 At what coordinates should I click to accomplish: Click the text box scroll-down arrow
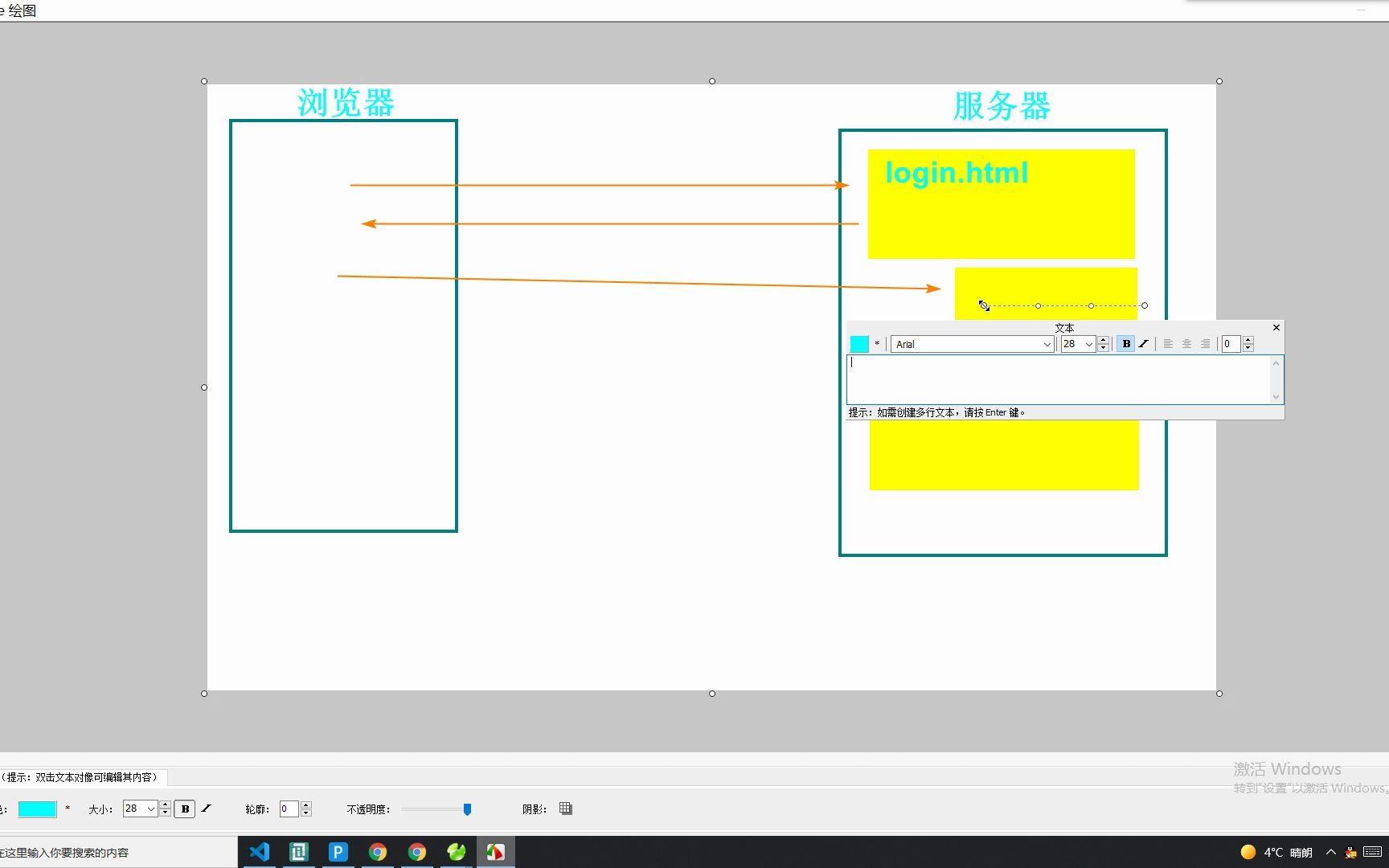(x=1276, y=396)
